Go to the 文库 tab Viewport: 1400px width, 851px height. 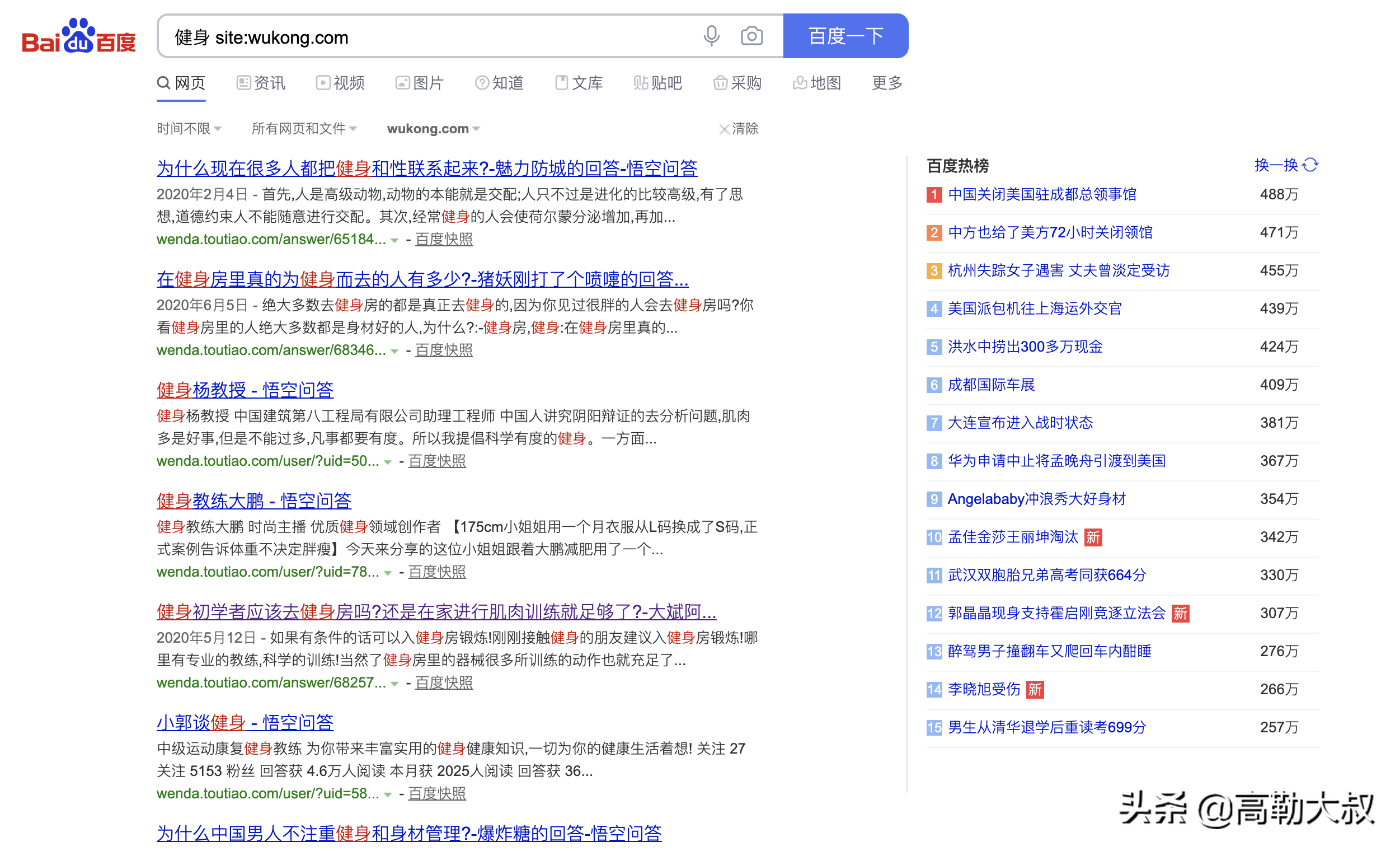[x=579, y=83]
